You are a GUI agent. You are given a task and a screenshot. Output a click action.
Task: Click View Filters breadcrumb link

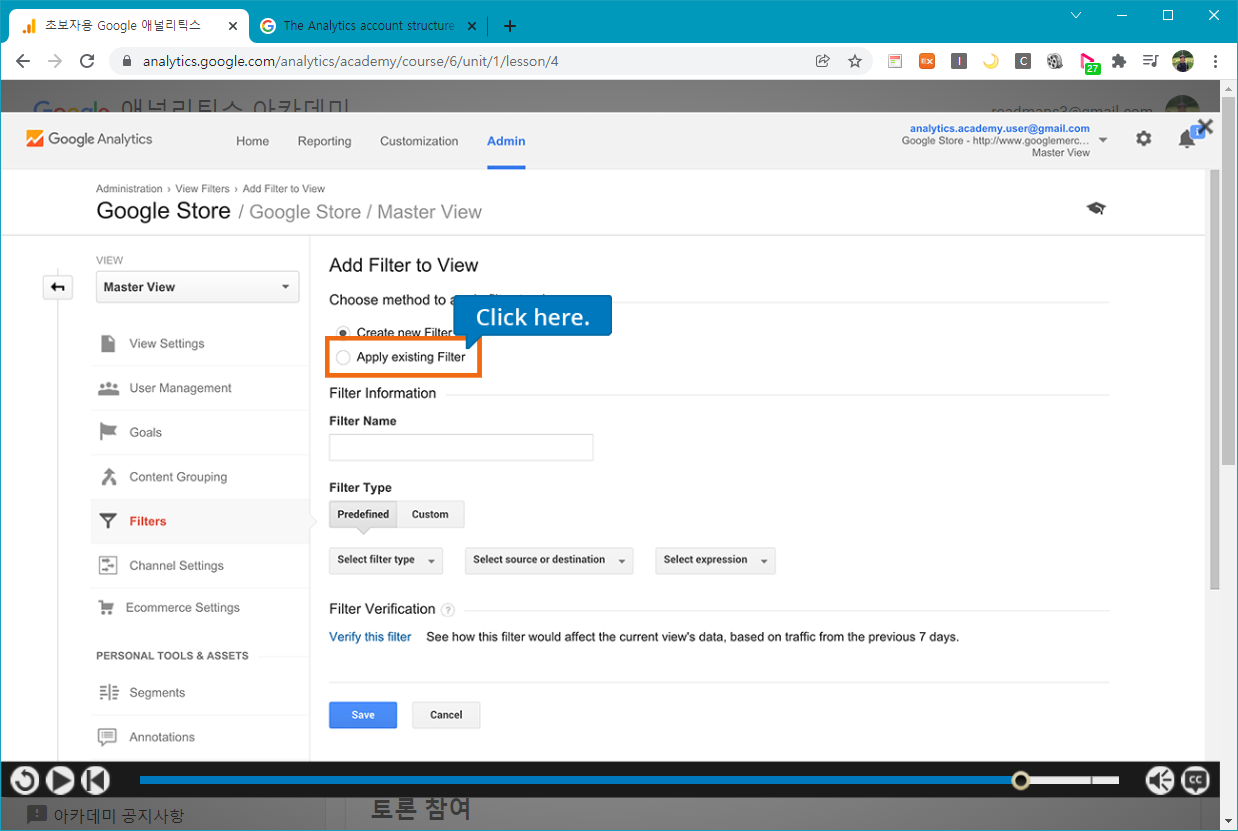pos(202,189)
